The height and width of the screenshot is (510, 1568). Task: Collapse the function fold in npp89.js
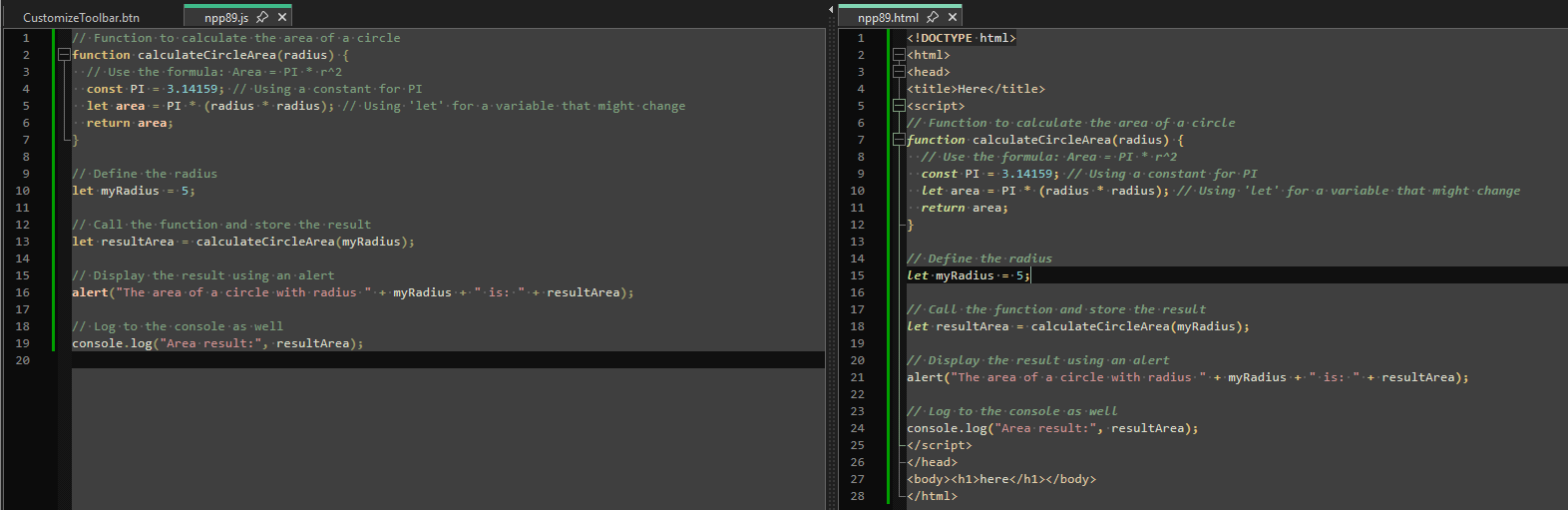click(x=64, y=55)
